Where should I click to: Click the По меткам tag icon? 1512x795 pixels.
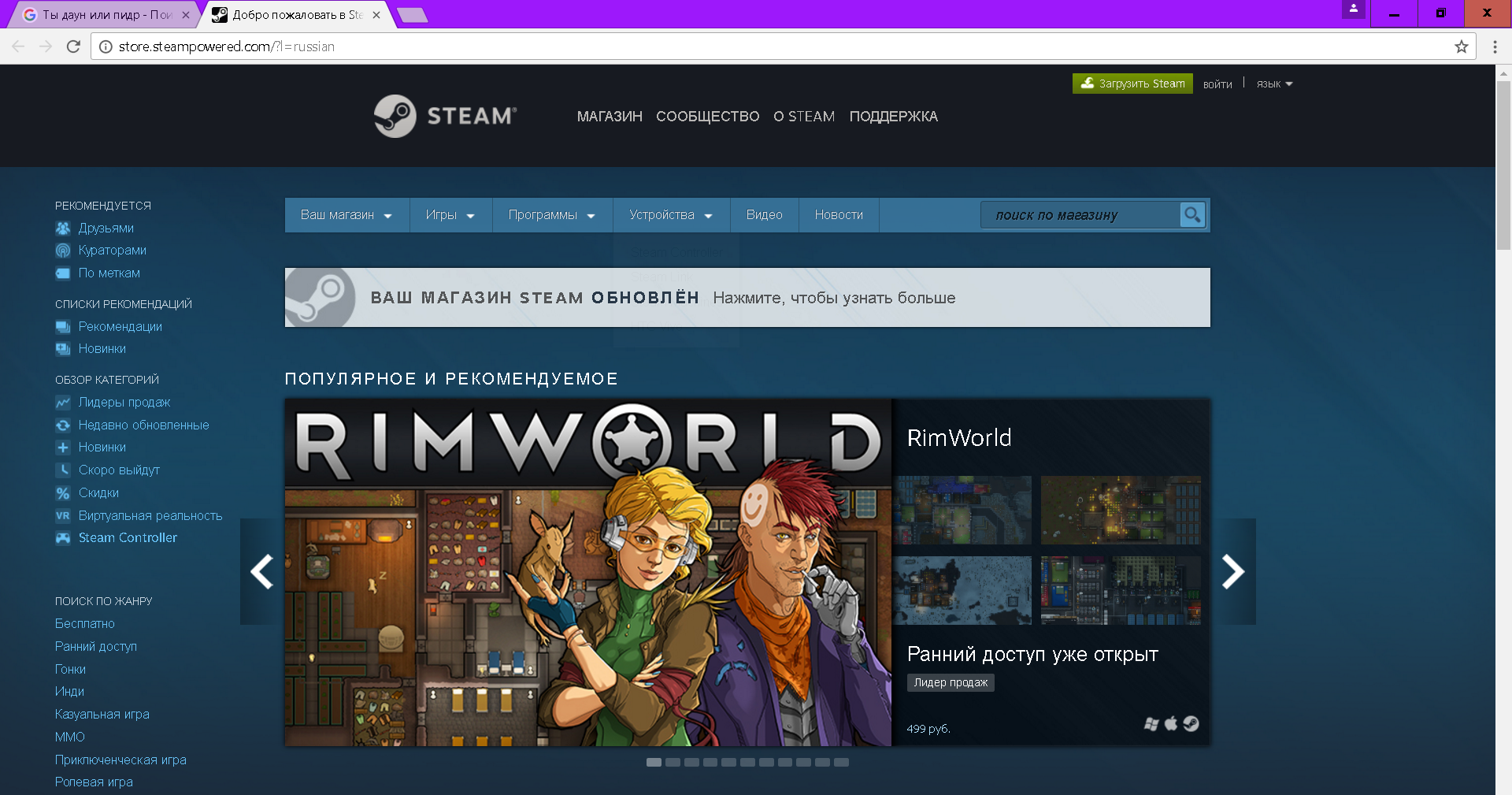(x=63, y=273)
